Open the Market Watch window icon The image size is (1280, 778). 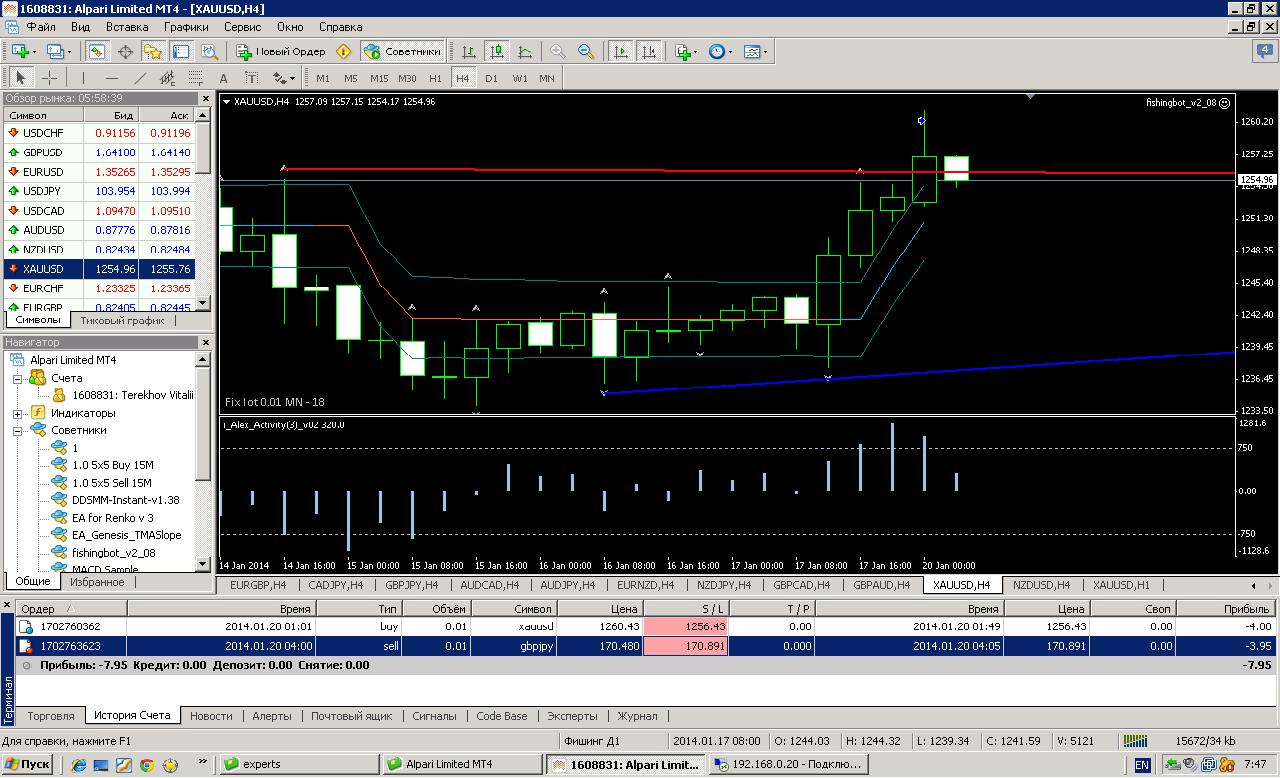tap(97, 52)
